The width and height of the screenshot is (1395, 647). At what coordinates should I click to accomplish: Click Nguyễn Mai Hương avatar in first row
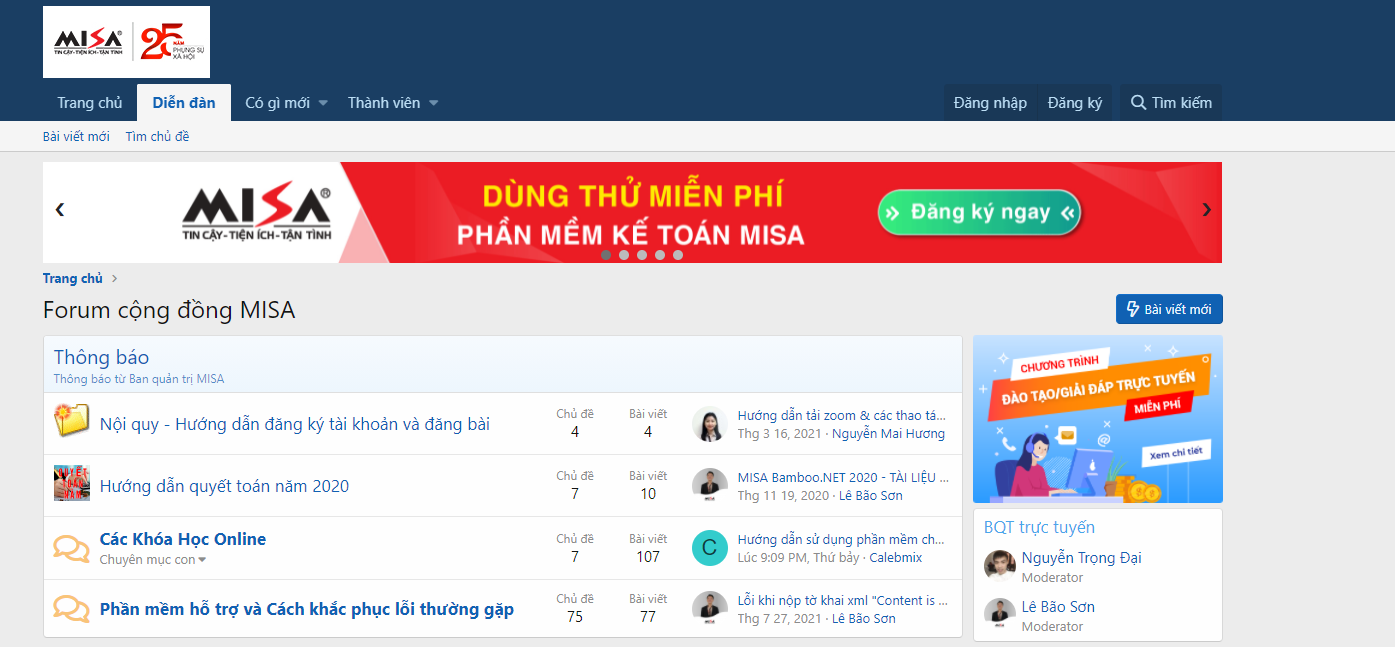709,424
